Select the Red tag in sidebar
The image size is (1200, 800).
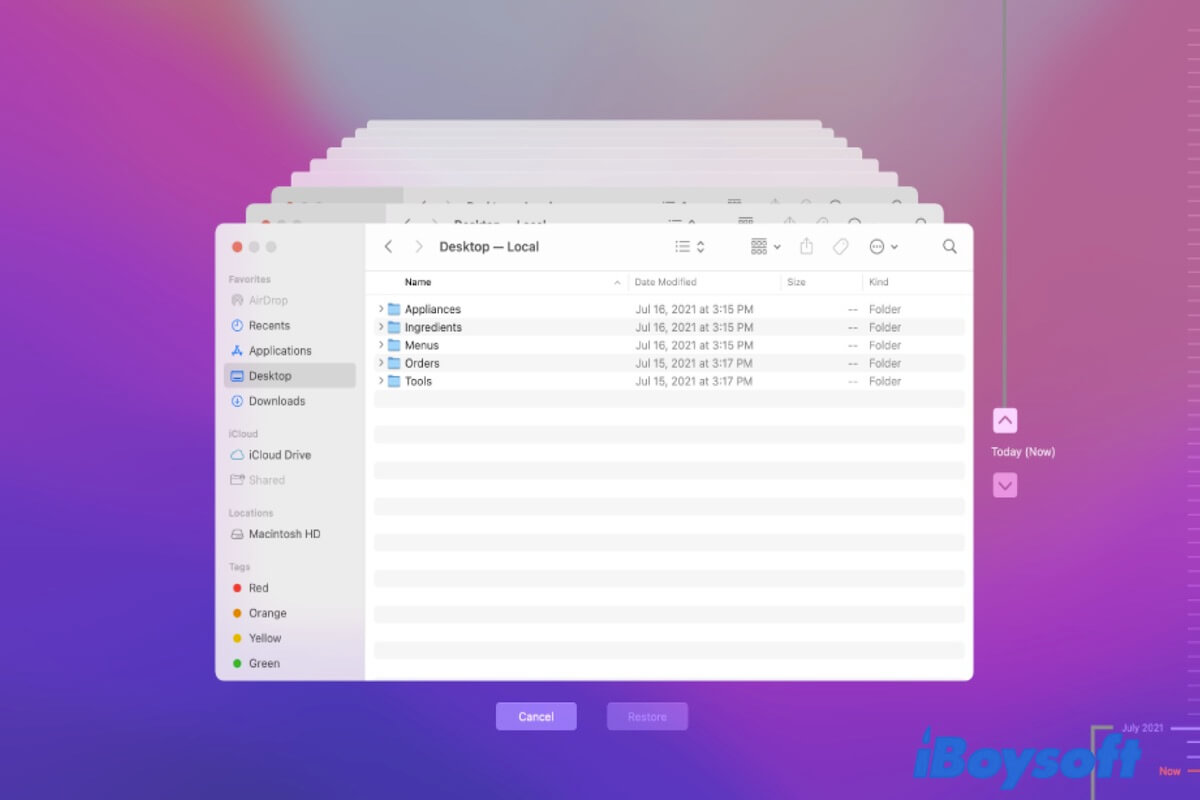[x=258, y=588]
